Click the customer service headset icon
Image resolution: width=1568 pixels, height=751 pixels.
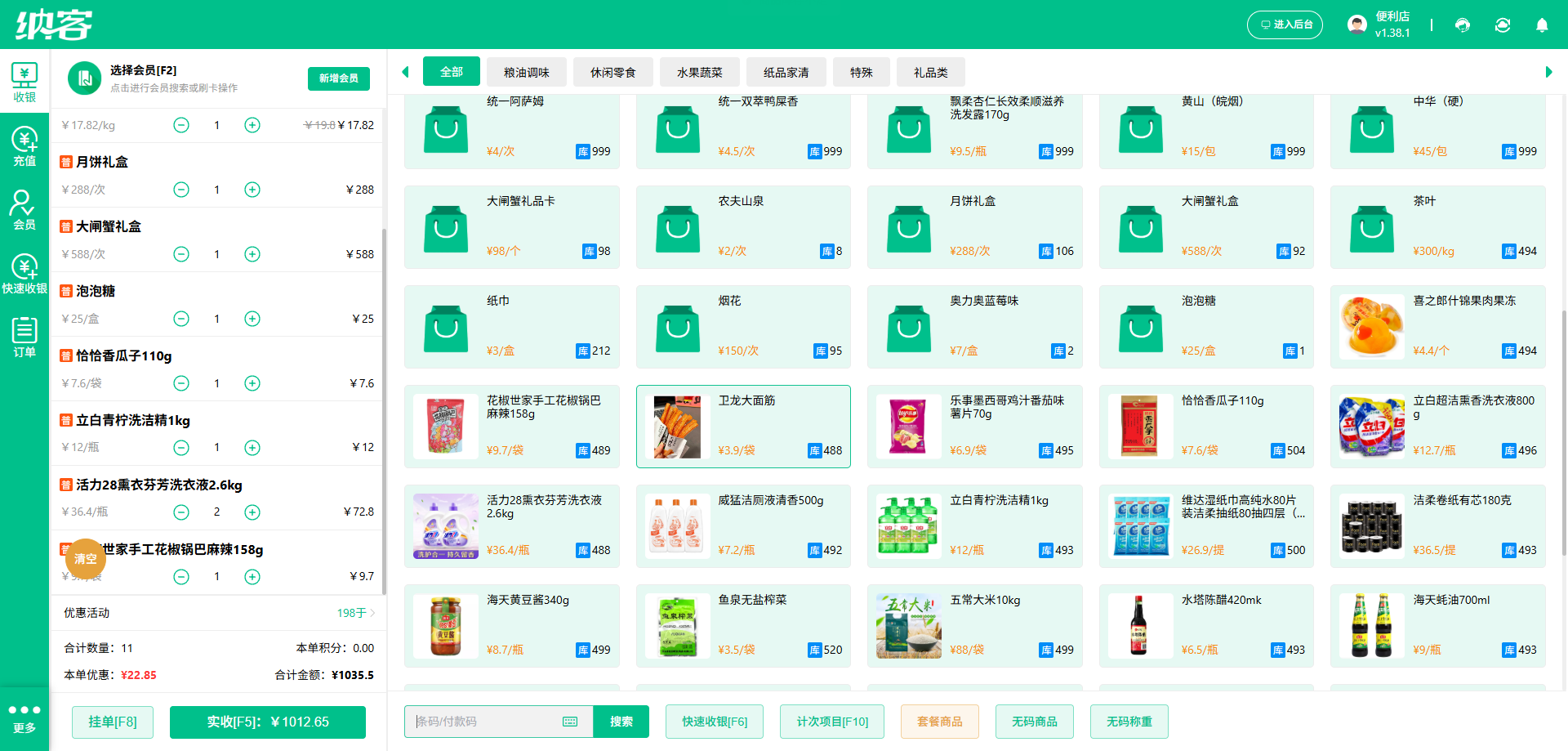point(1463,25)
